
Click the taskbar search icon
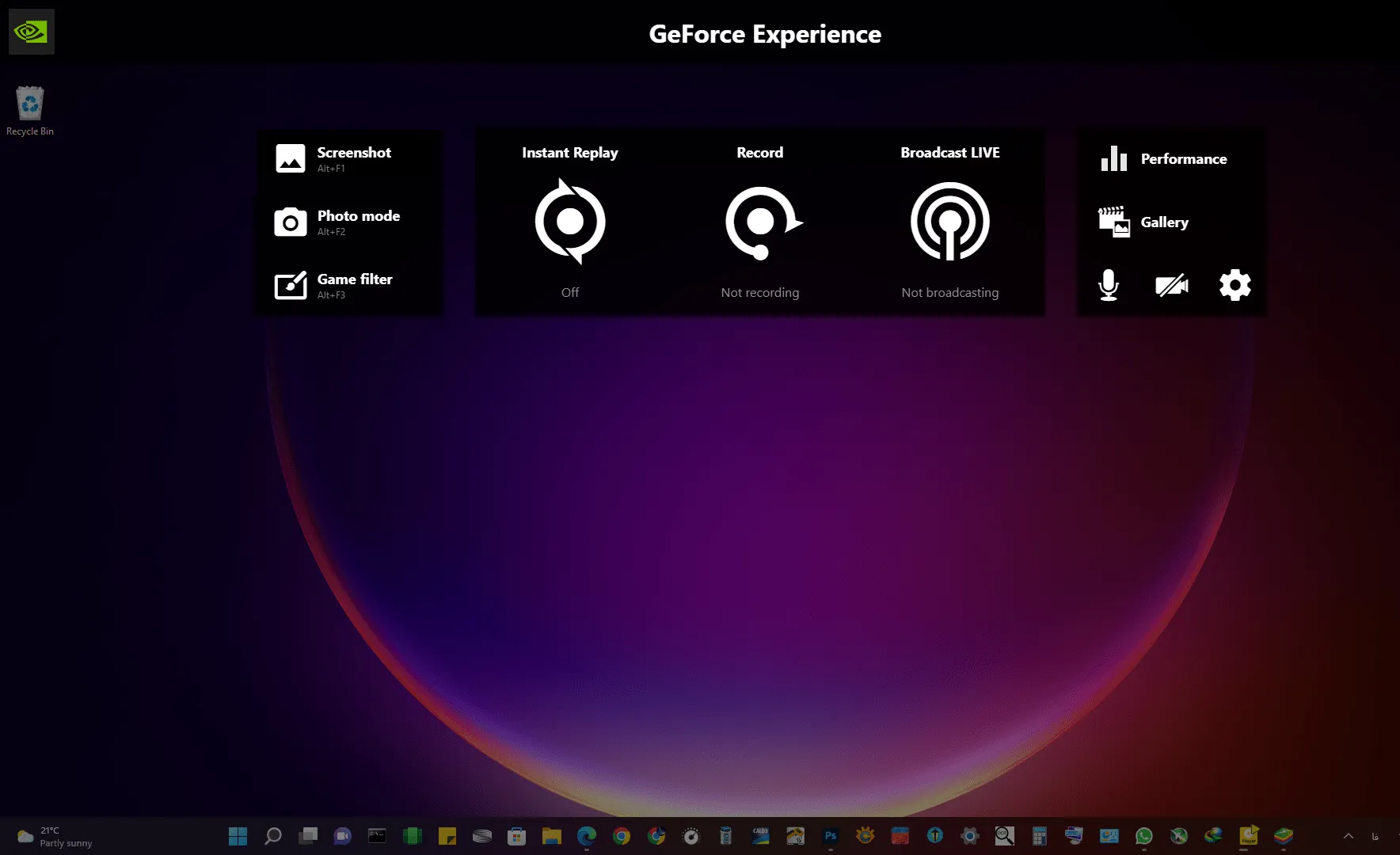[273, 836]
